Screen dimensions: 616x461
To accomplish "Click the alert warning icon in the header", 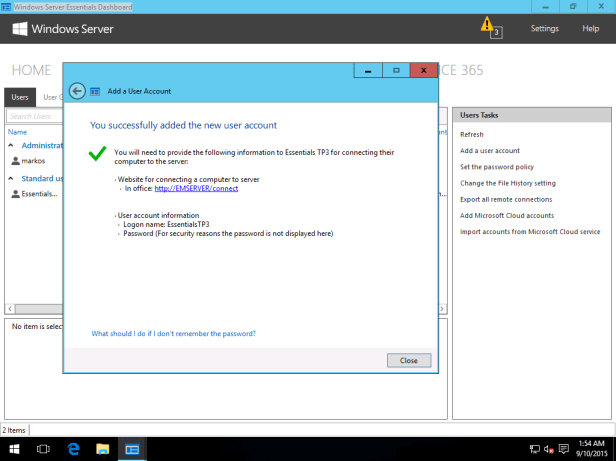I will [x=486, y=24].
